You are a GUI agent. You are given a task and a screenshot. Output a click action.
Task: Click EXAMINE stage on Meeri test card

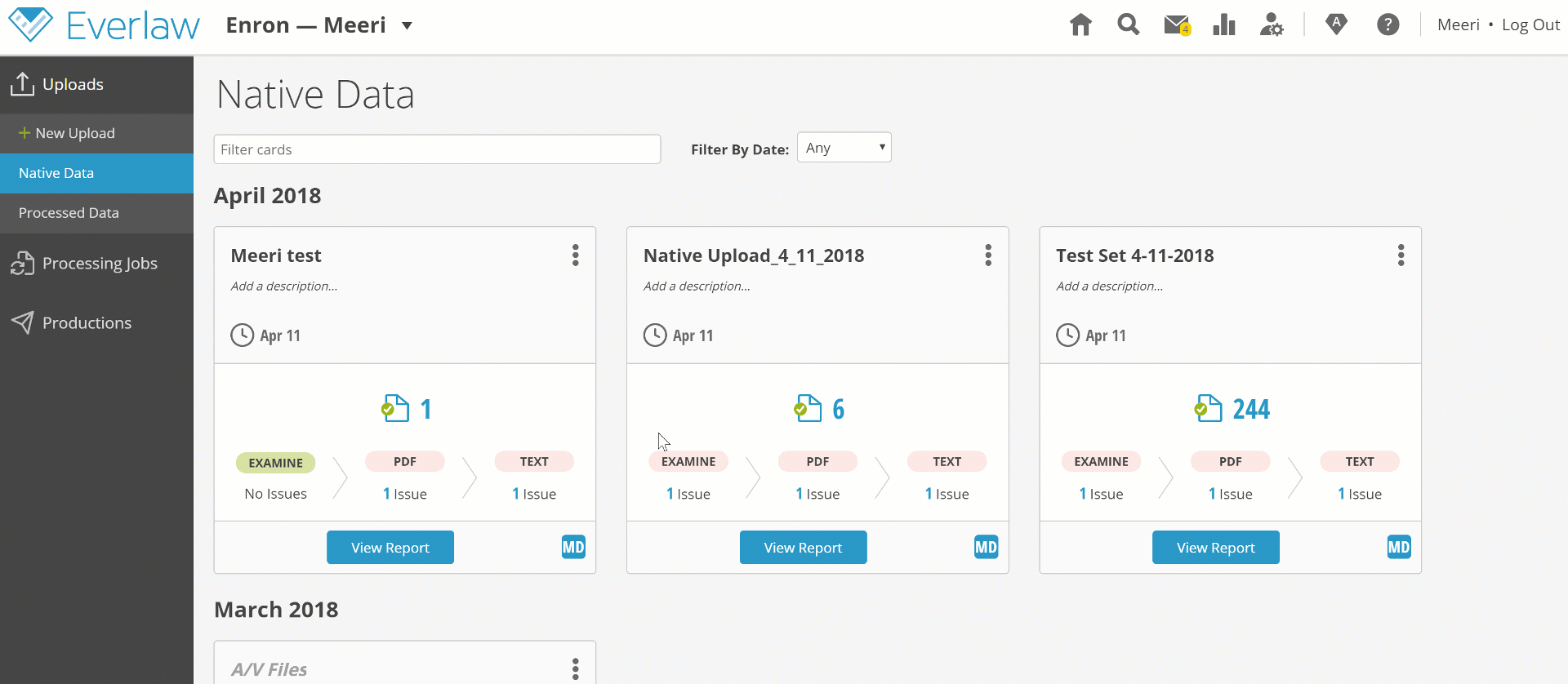click(x=276, y=463)
